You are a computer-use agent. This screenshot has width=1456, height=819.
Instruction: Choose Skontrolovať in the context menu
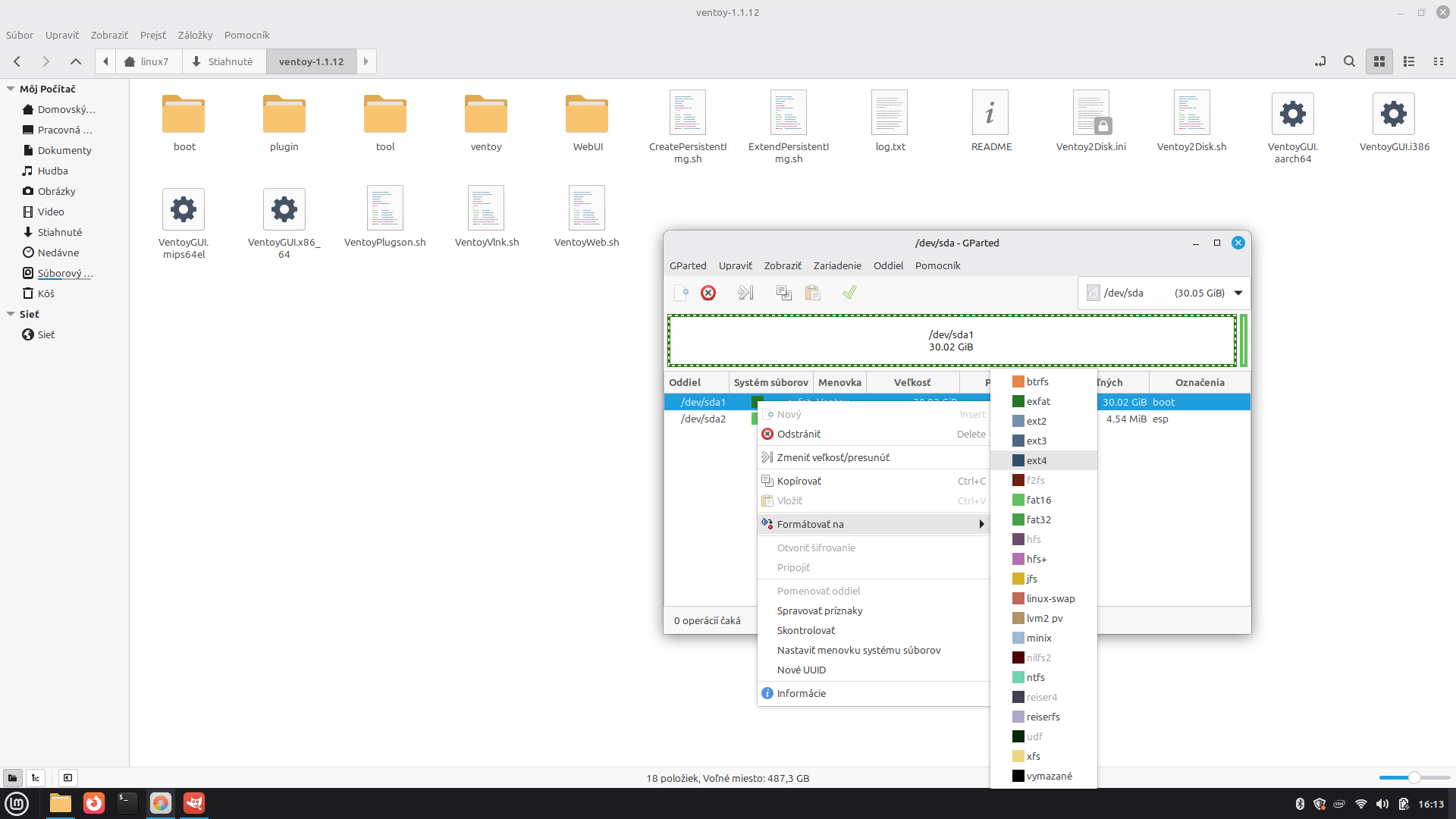pyautogui.click(x=874, y=630)
